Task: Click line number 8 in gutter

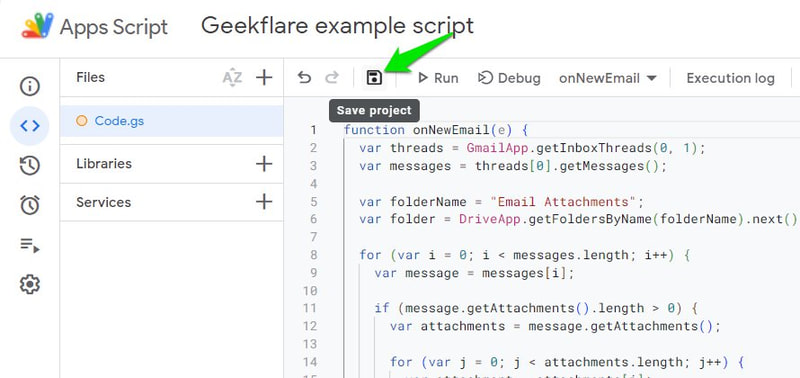Action: click(x=313, y=255)
